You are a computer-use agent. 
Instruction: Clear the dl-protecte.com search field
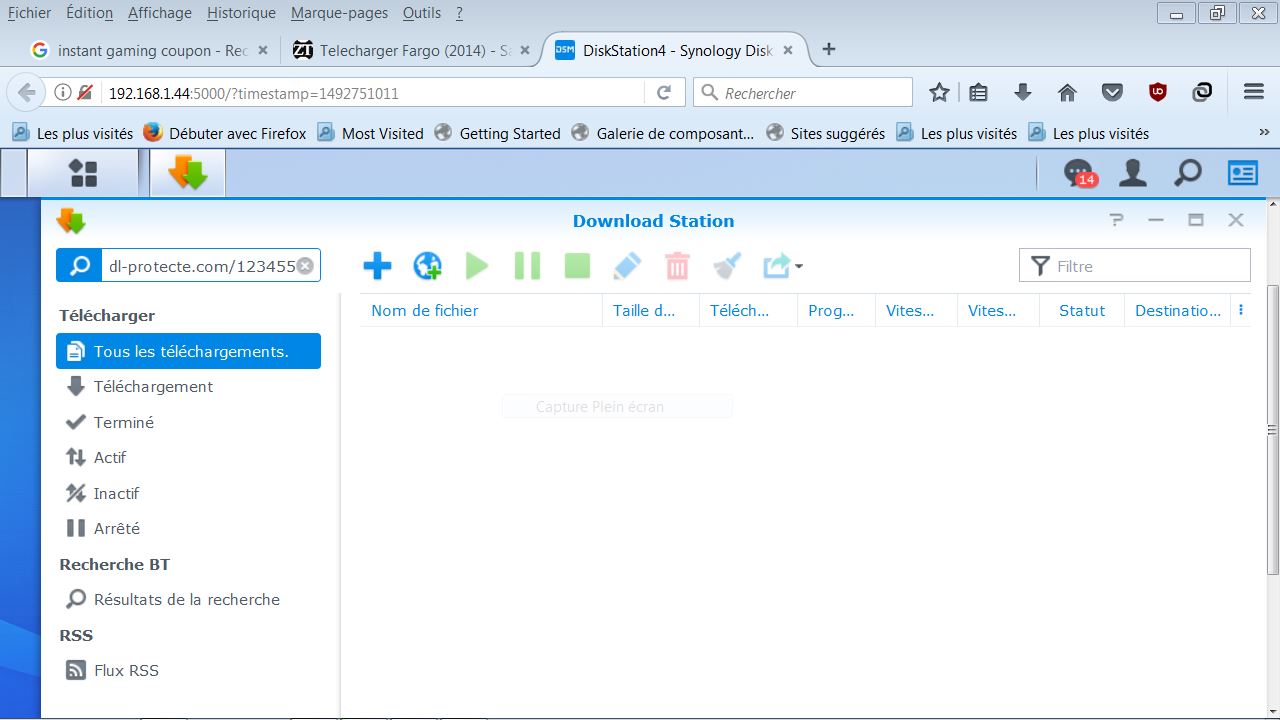point(305,266)
